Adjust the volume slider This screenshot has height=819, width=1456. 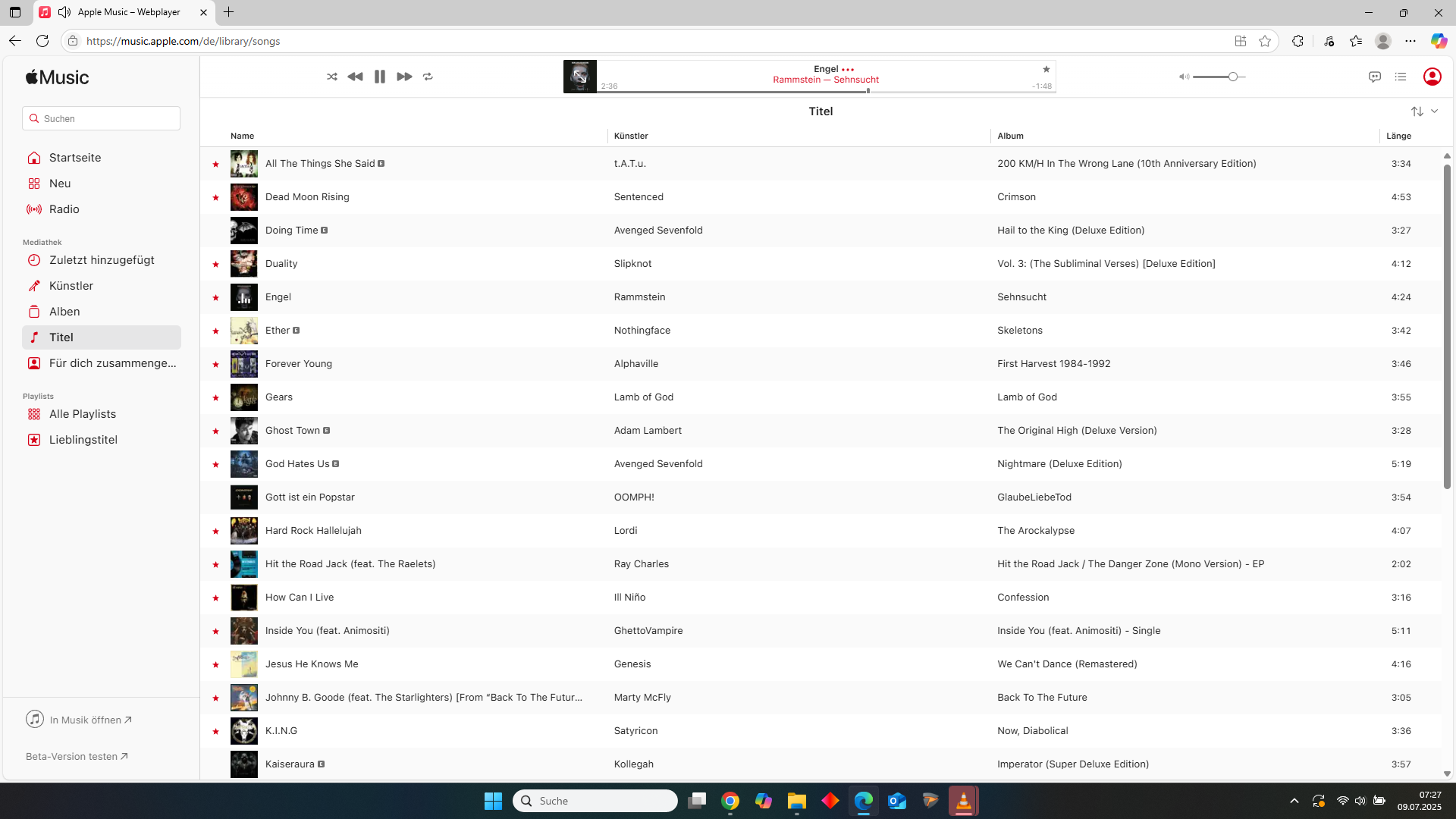[x=1219, y=77]
